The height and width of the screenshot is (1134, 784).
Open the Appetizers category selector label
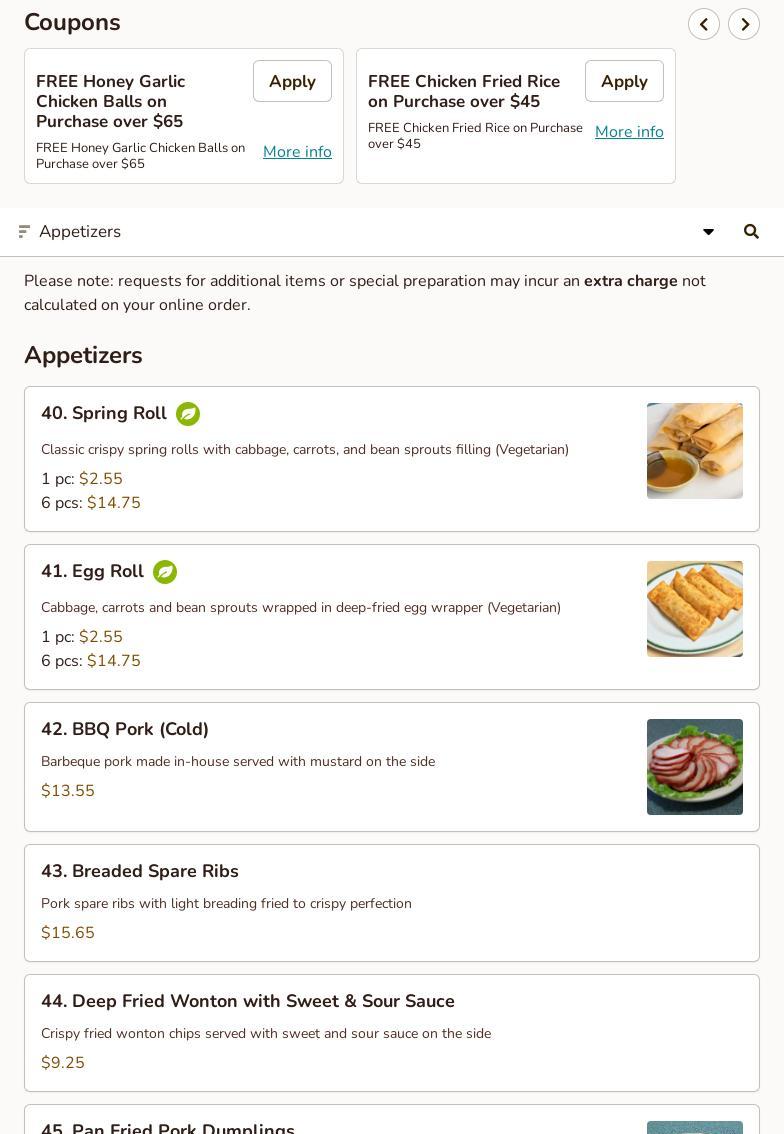80,231
